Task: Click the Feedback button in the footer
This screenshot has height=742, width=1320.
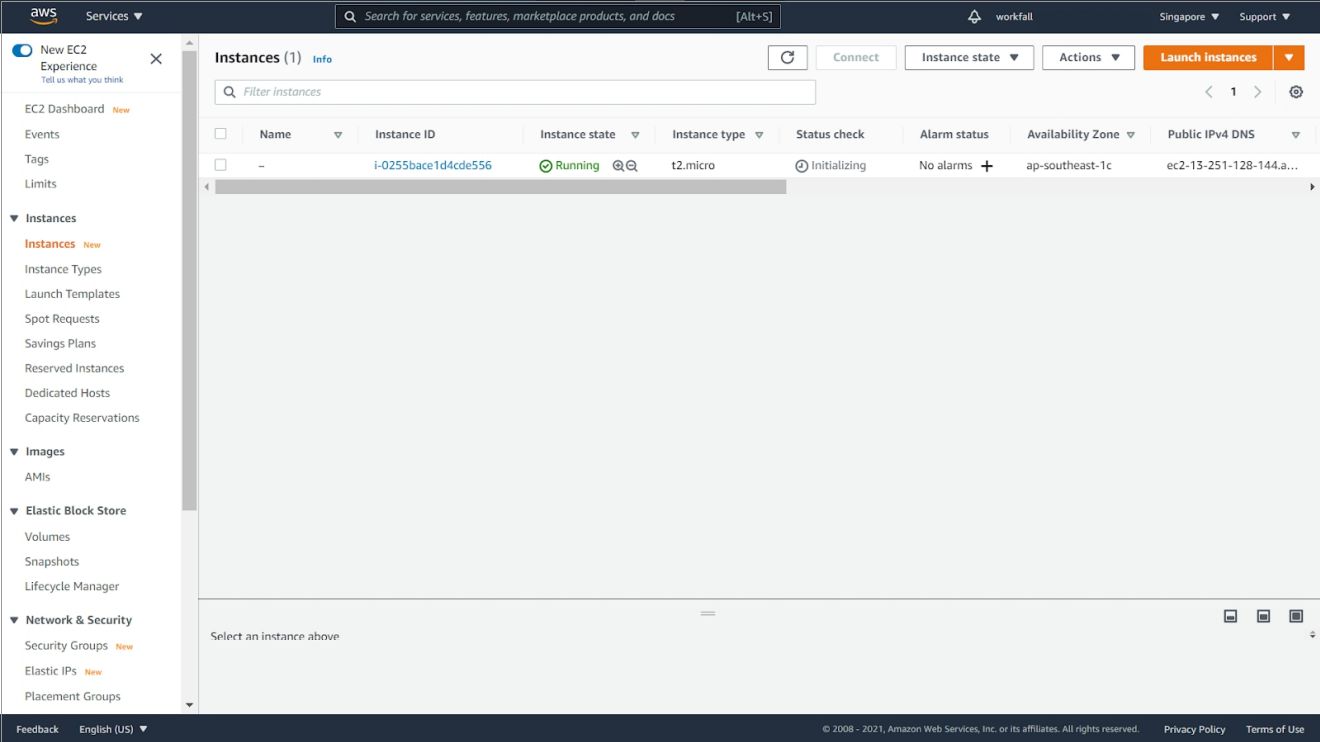Action: [37, 729]
